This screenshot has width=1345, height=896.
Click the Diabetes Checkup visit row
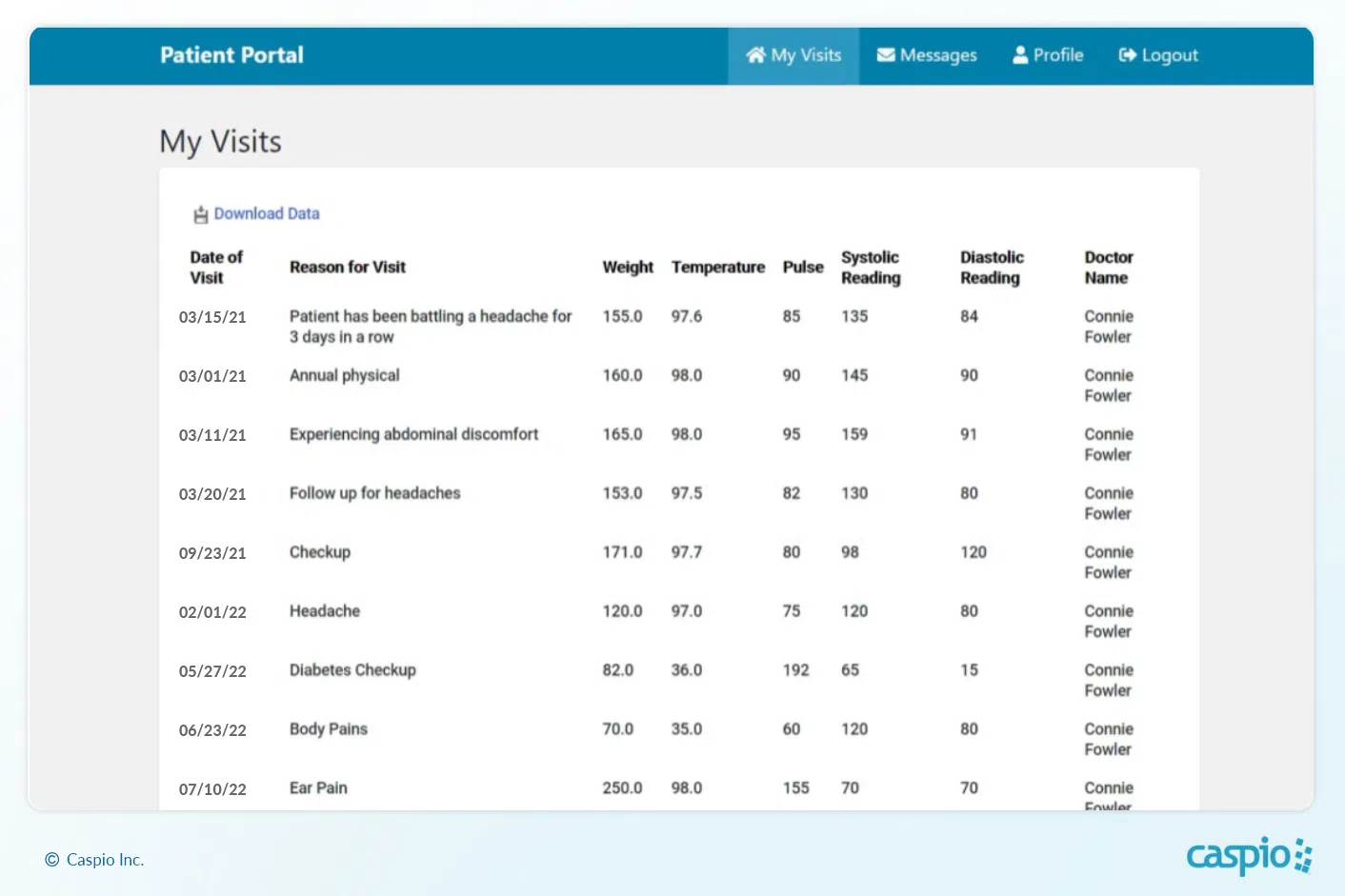(x=352, y=670)
